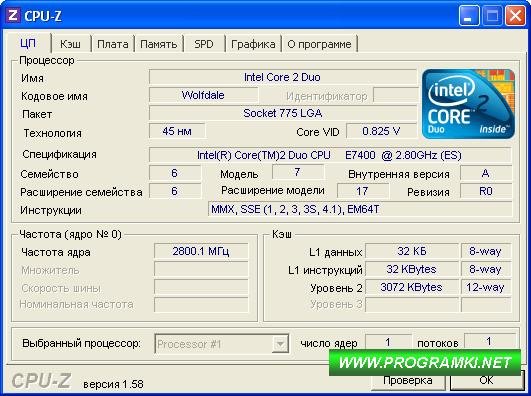The width and height of the screenshot is (531, 396).
Task: Click the Ревизия value R0
Action: click(x=486, y=191)
